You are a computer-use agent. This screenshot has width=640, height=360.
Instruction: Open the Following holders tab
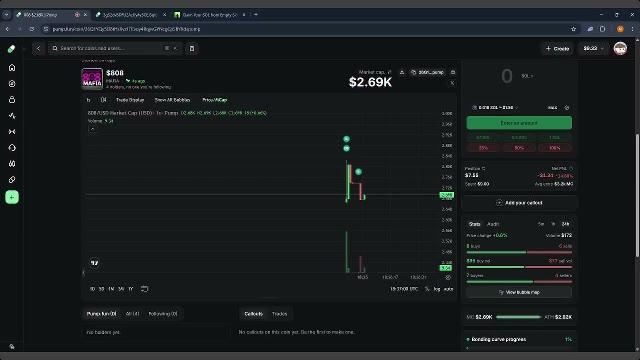[x=163, y=314]
